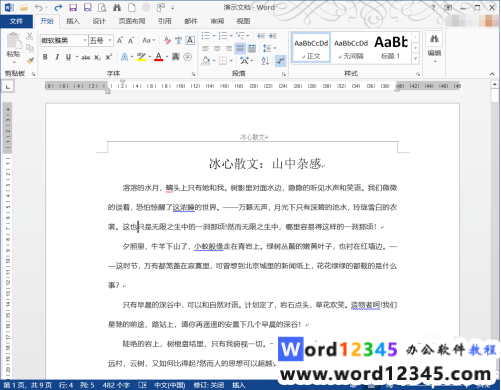
Task: Sort text with the A-Z sort icon
Action: (x=265, y=61)
